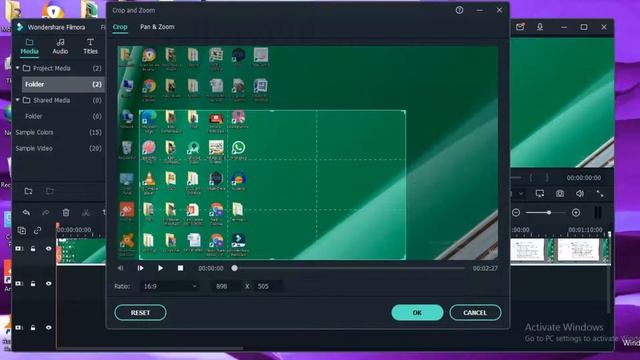Collapse the Shared Media tree
The width and height of the screenshot is (640, 360).
point(18,100)
